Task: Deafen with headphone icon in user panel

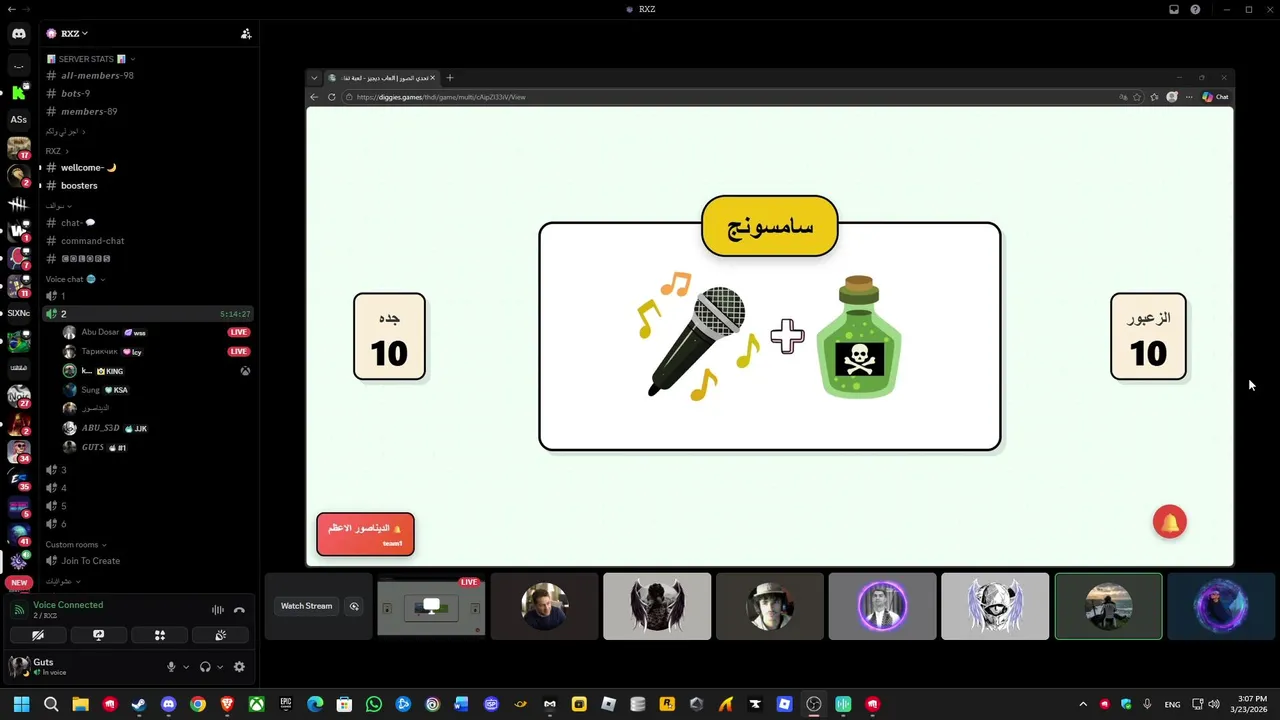Action: tap(205, 667)
